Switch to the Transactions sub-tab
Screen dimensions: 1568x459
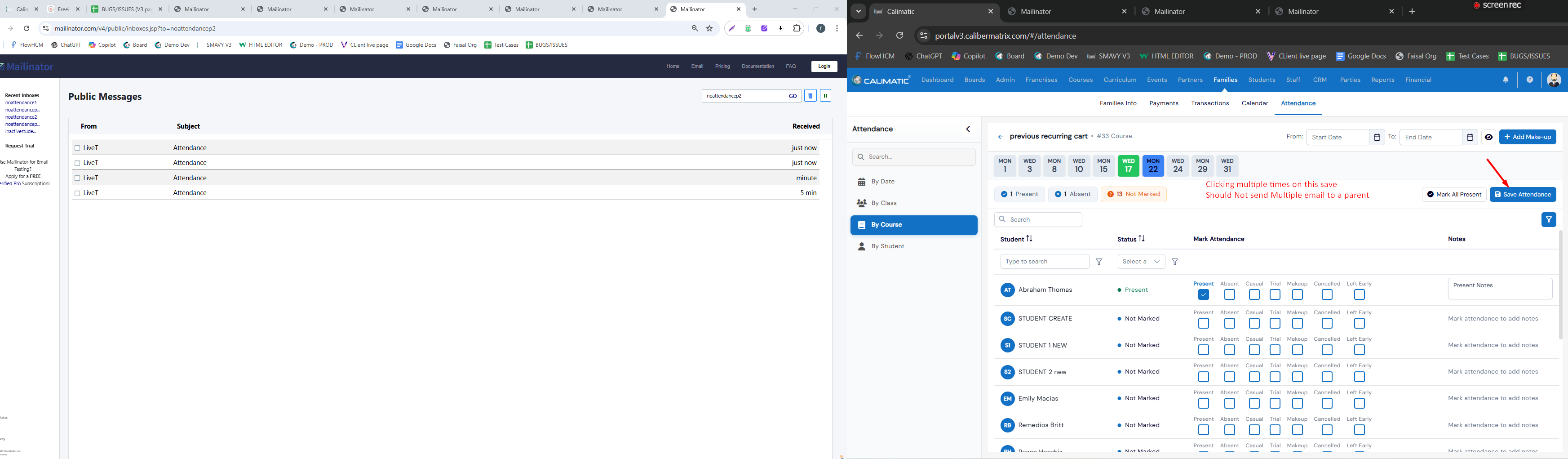point(1210,103)
